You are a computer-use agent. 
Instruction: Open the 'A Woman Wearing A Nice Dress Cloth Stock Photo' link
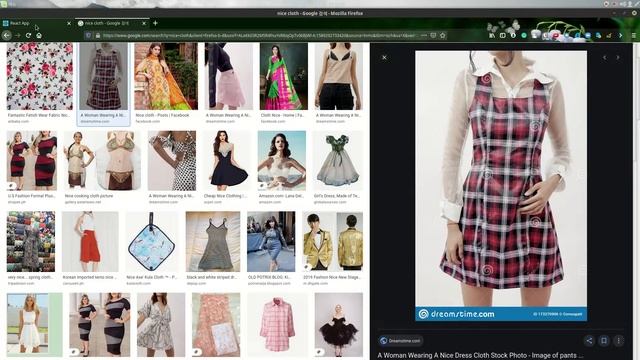[x=480, y=356]
